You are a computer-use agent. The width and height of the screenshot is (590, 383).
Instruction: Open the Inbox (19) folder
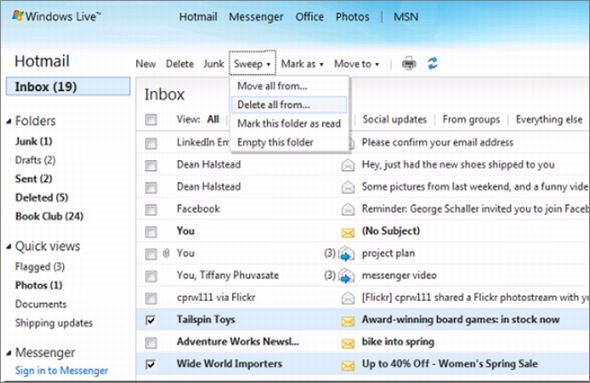pyautogui.click(x=68, y=87)
